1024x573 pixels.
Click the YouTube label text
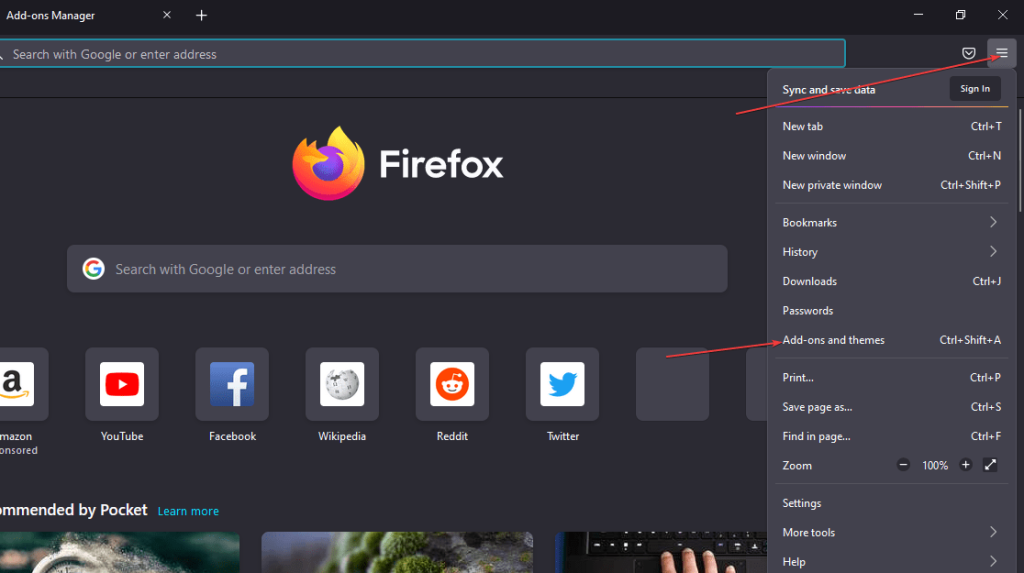coord(122,436)
